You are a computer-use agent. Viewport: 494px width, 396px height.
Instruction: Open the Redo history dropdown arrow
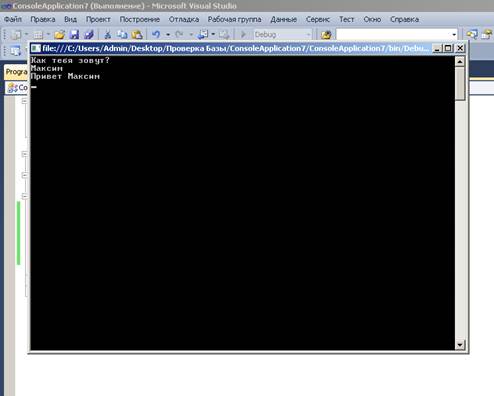191,35
